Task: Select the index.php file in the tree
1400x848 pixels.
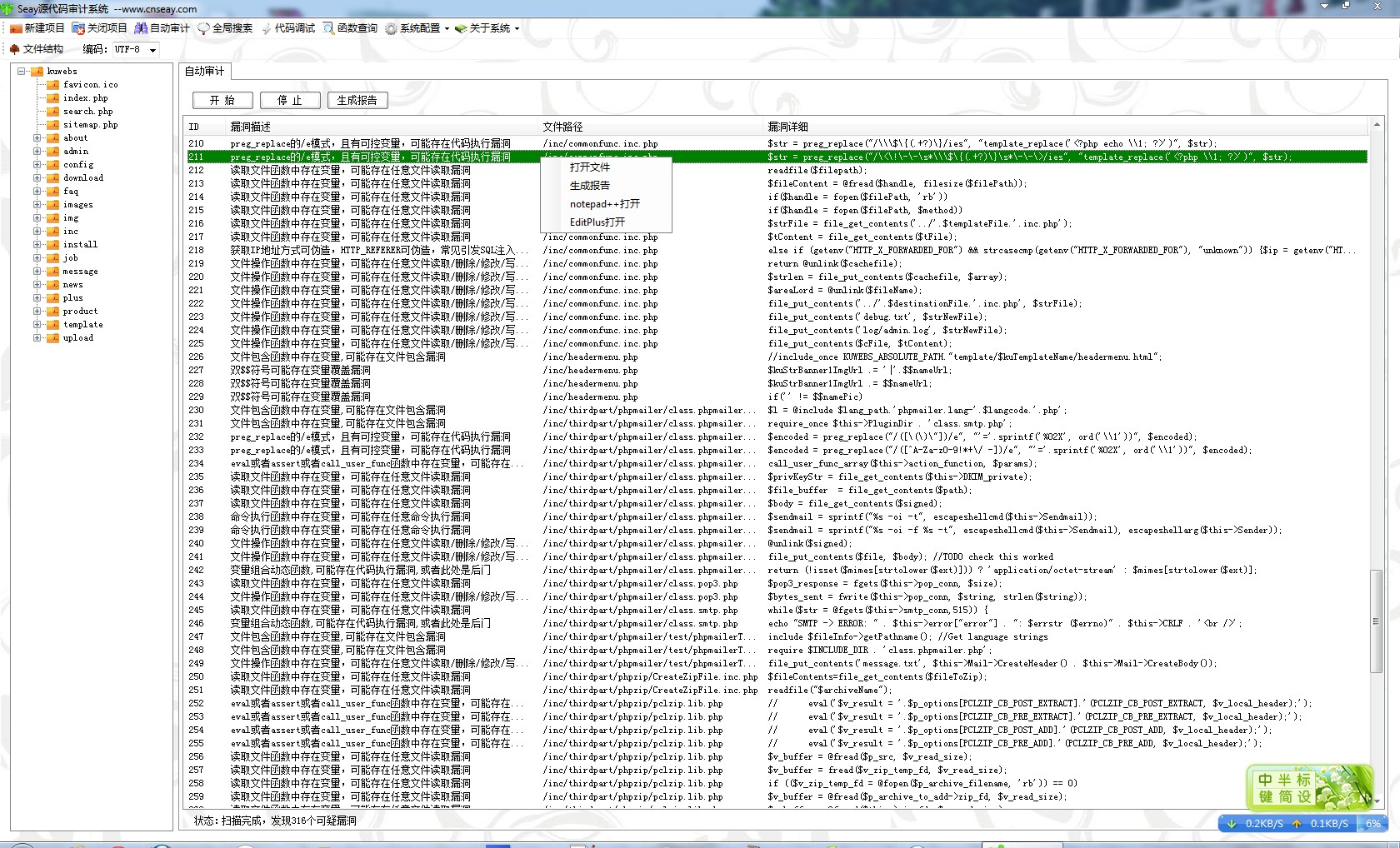Action: (x=85, y=98)
